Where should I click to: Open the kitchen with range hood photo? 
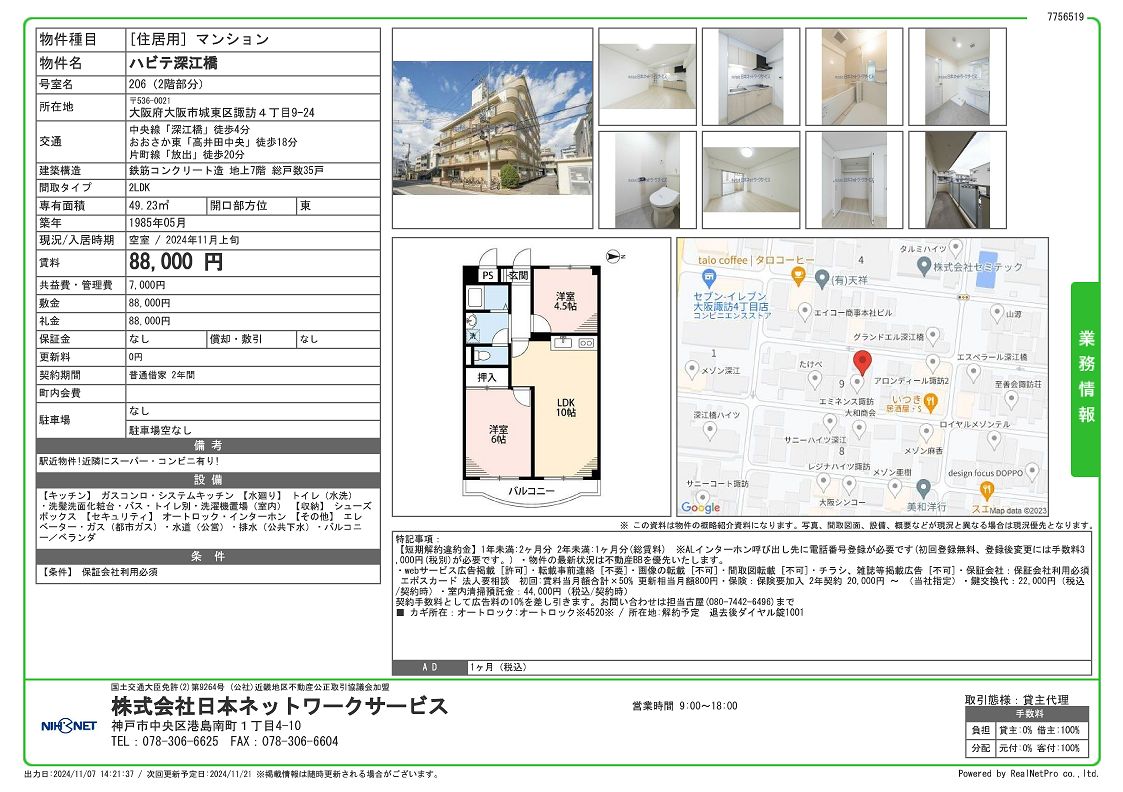[751, 77]
